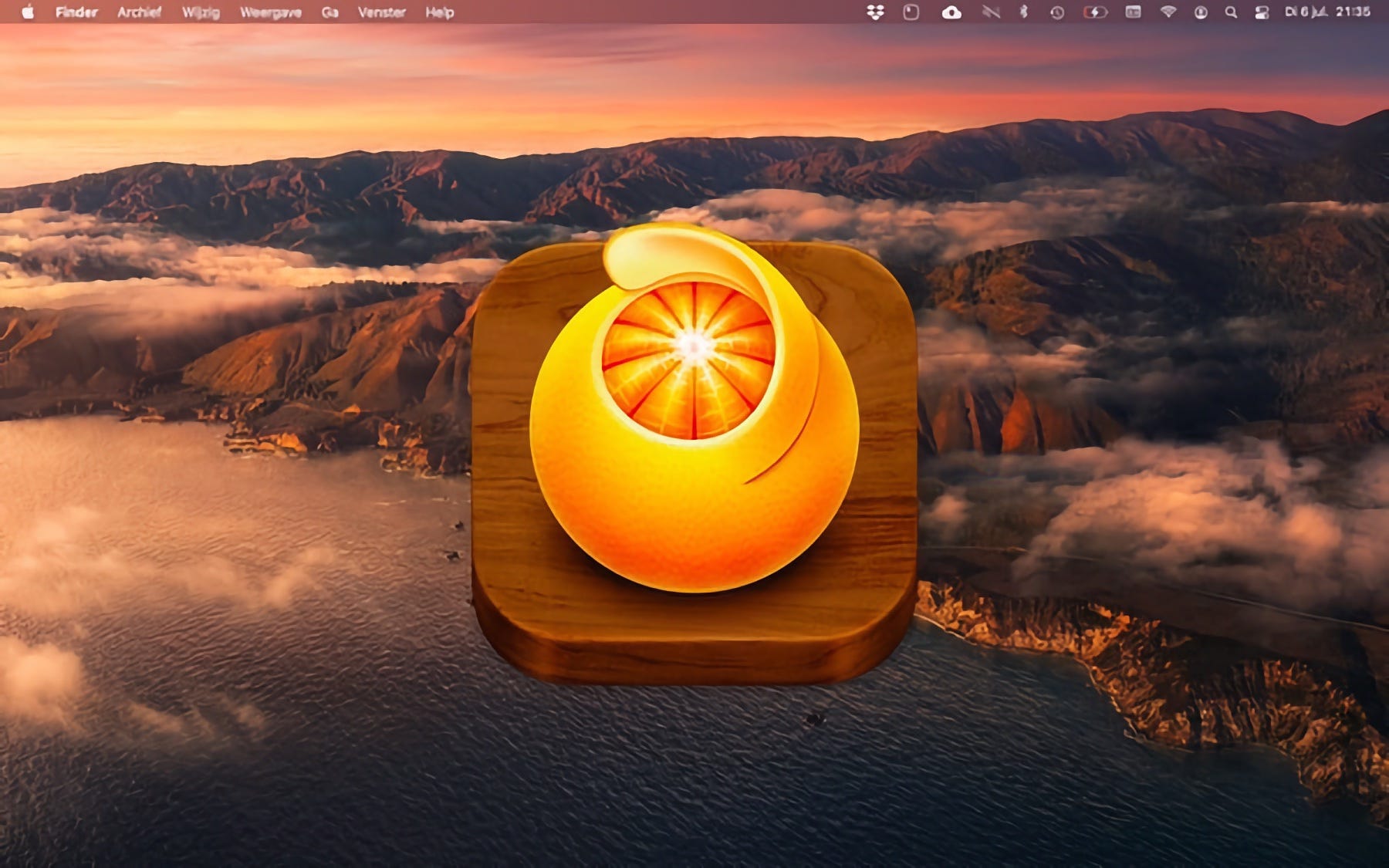The height and width of the screenshot is (868, 1389).
Task: Open the cloud upload status icon
Action: pos(951,12)
